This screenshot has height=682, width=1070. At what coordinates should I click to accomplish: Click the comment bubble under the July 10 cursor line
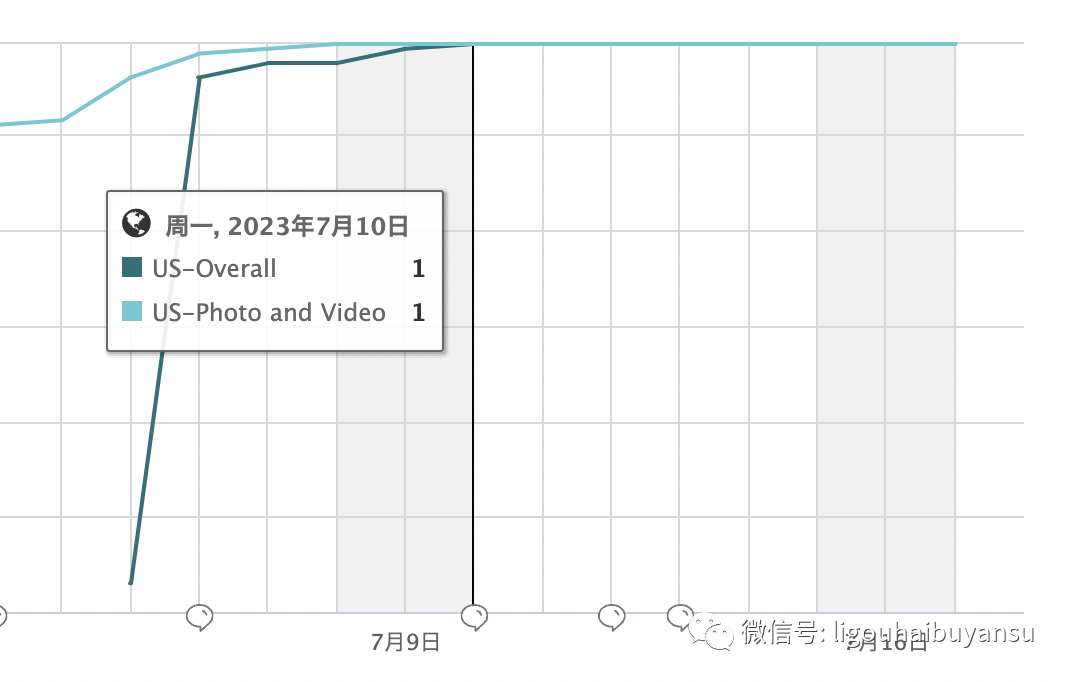pyautogui.click(x=474, y=617)
